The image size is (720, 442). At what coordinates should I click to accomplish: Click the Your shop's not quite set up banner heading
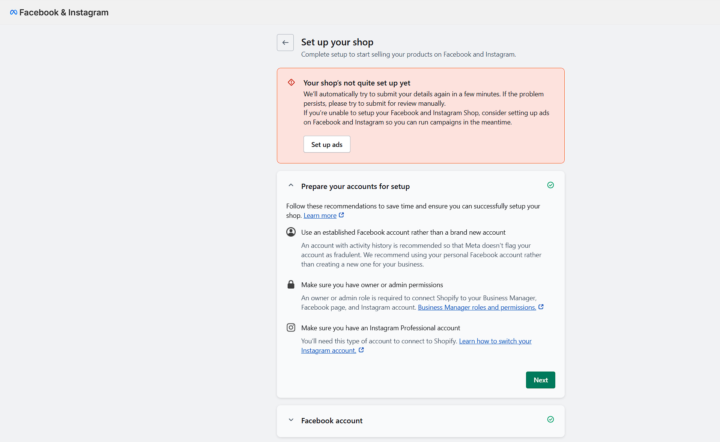pyautogui.click(x=356, y=83)
